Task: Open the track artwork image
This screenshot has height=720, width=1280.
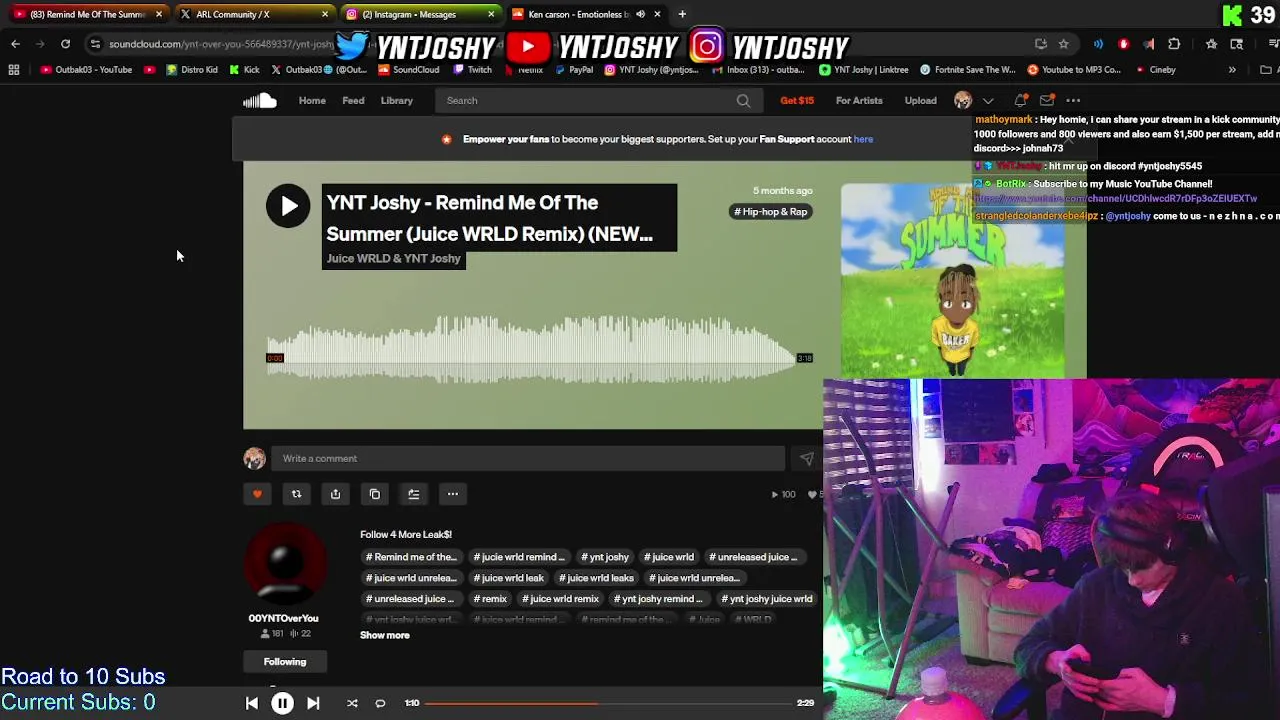Action: click(953, 280)
